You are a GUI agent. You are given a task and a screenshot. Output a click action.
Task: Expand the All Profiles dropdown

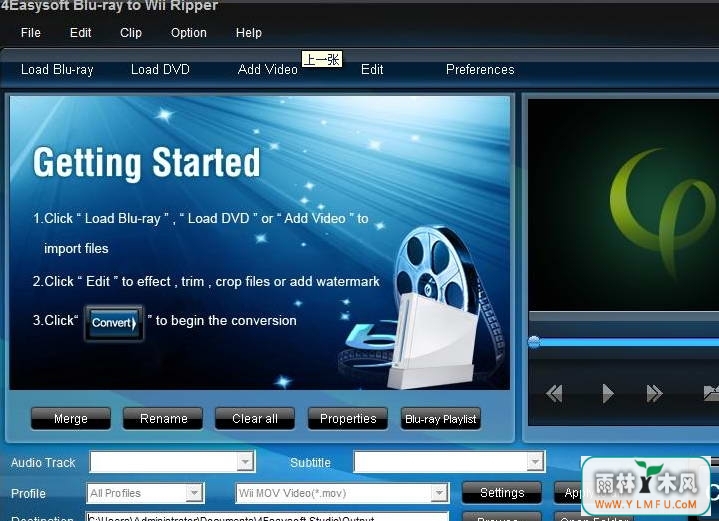click(x=194, y=493)
